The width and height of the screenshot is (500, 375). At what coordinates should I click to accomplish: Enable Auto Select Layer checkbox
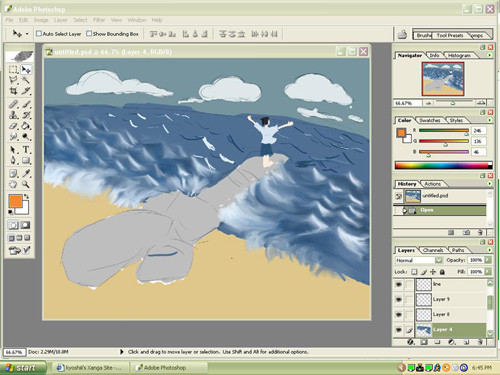39,33
